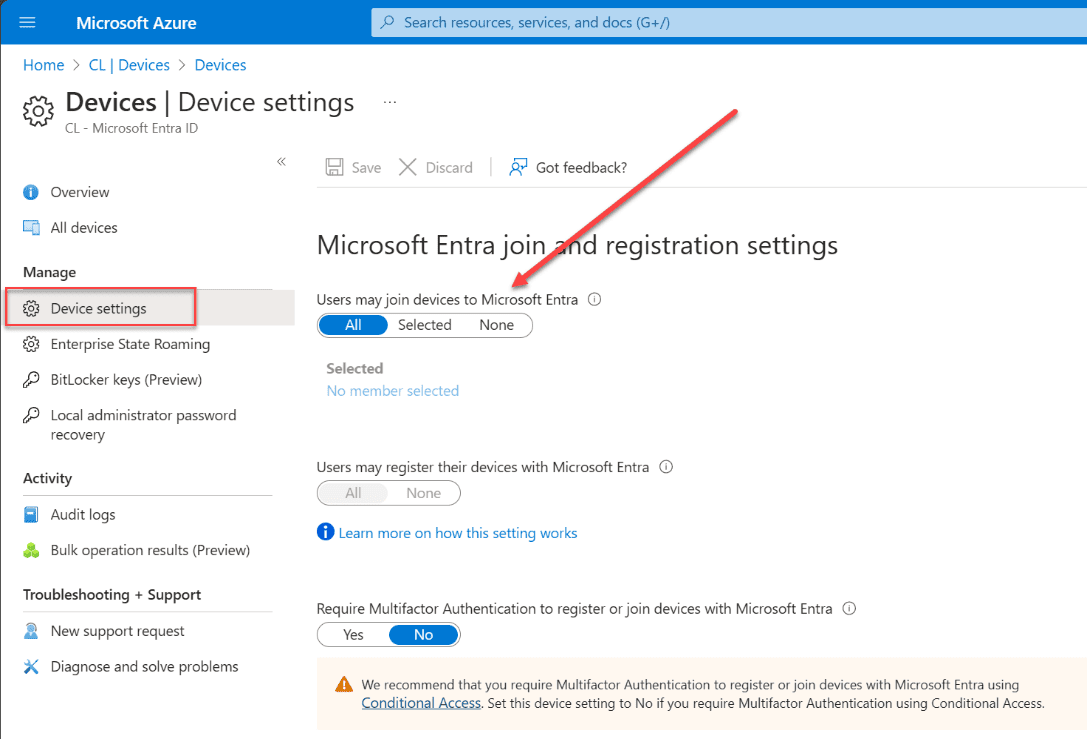Click the Diagnose and solve problems wrench icon

[31, 666]
